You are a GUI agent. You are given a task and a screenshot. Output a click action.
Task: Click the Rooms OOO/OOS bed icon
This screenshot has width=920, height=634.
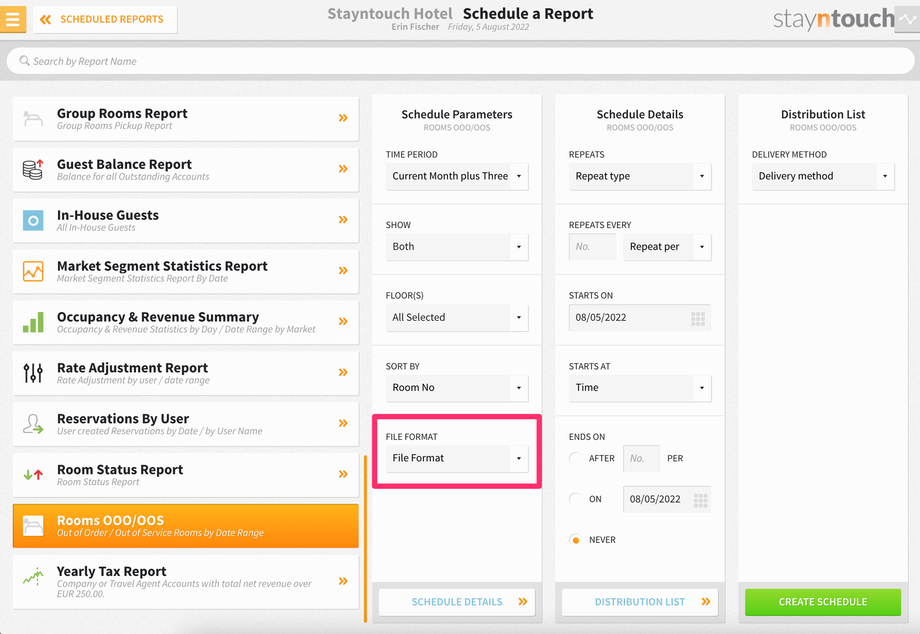click(x=33, y=525)
